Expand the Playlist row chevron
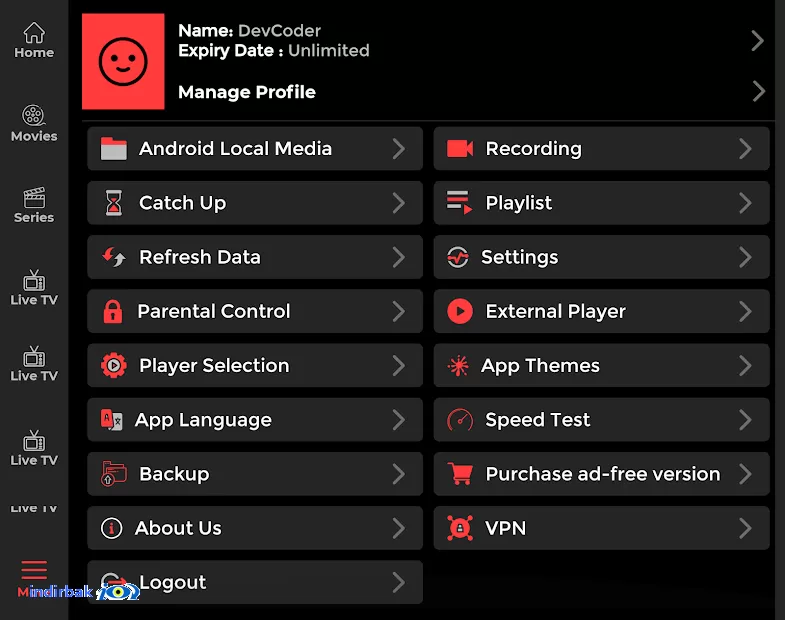The image size is (785, 620). 745,203
